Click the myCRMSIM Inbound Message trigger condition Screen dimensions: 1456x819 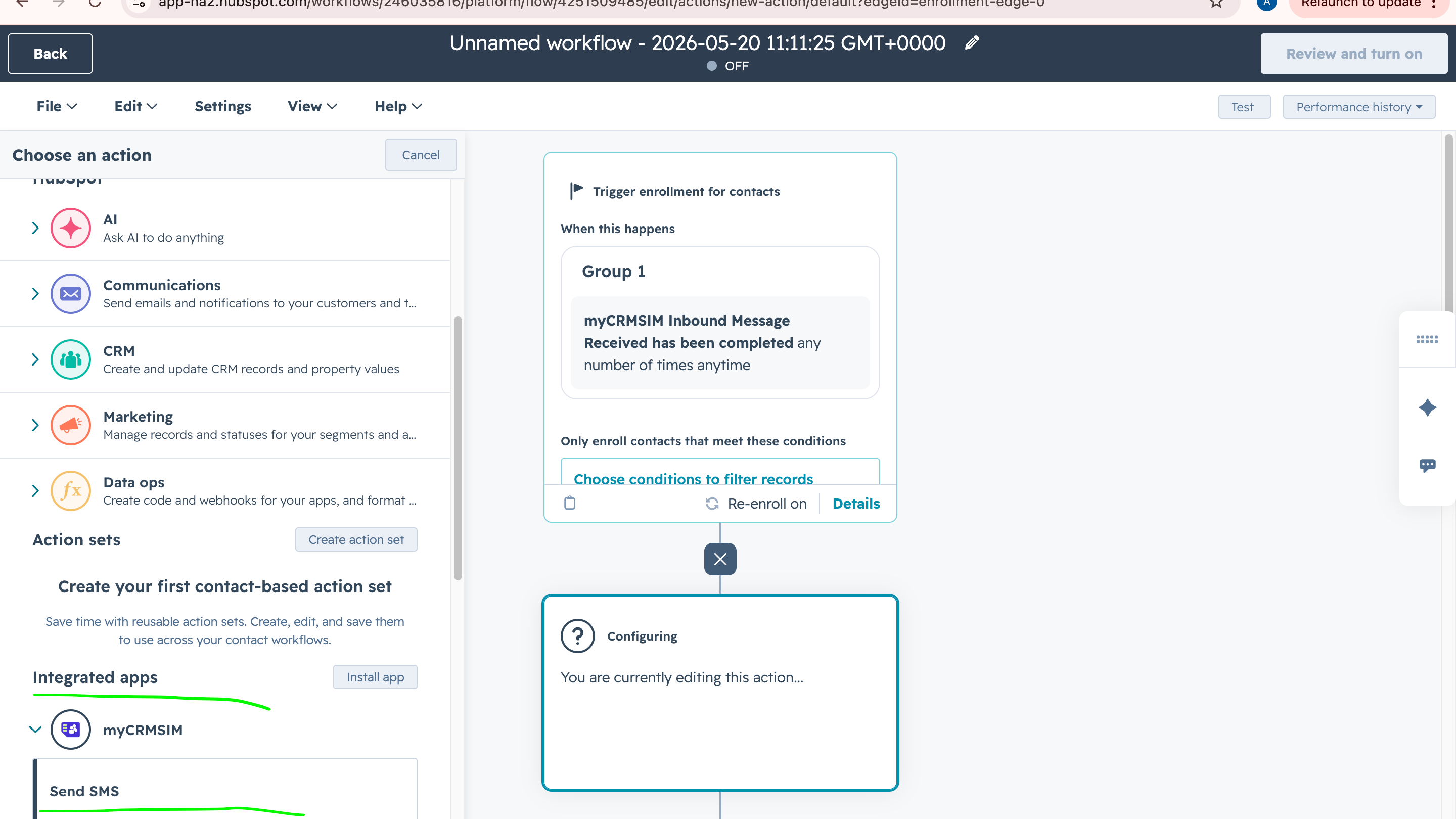tap(720, 343)
